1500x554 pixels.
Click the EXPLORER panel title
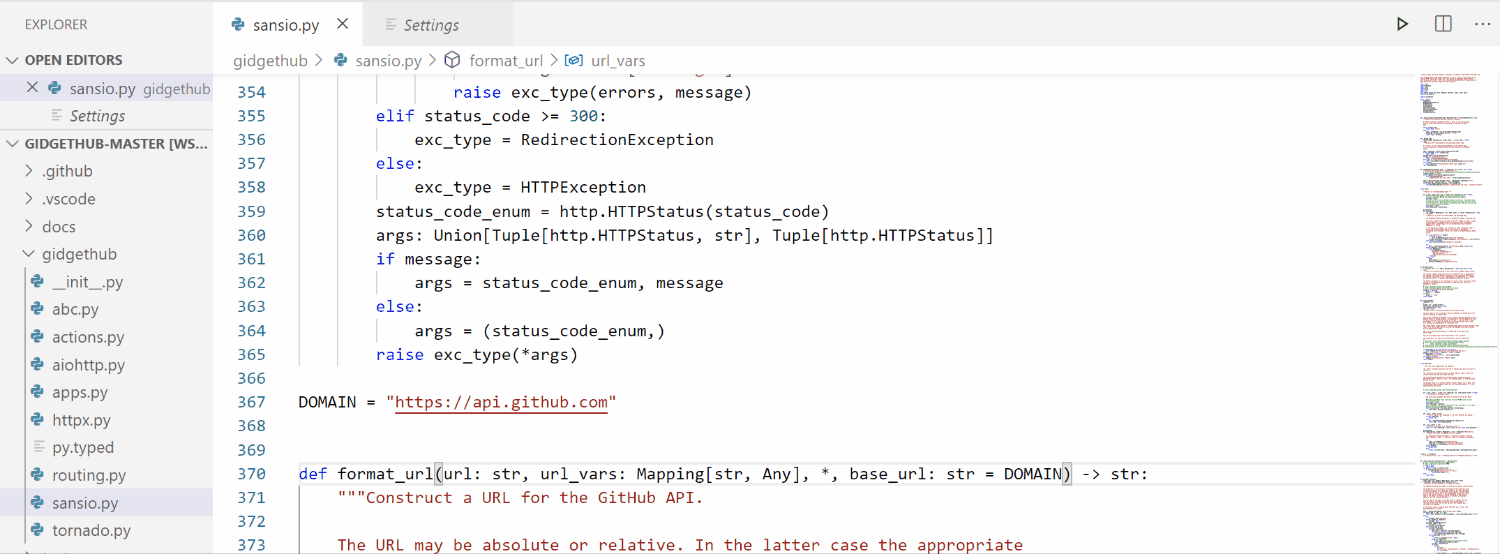(x=56, y=24)
